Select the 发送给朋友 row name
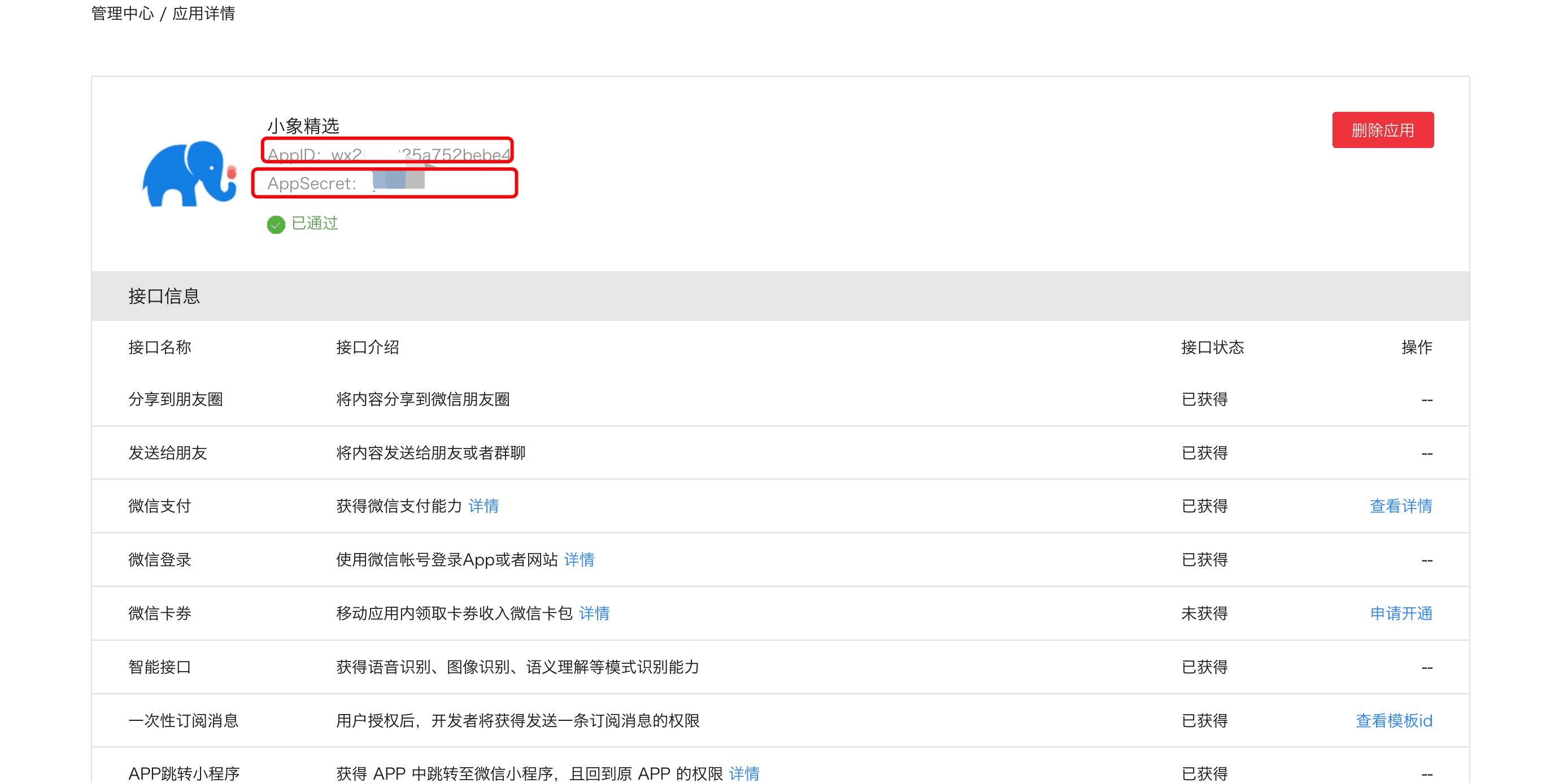The height and width of the screenshot is (783, 1568). coord(167,453)
